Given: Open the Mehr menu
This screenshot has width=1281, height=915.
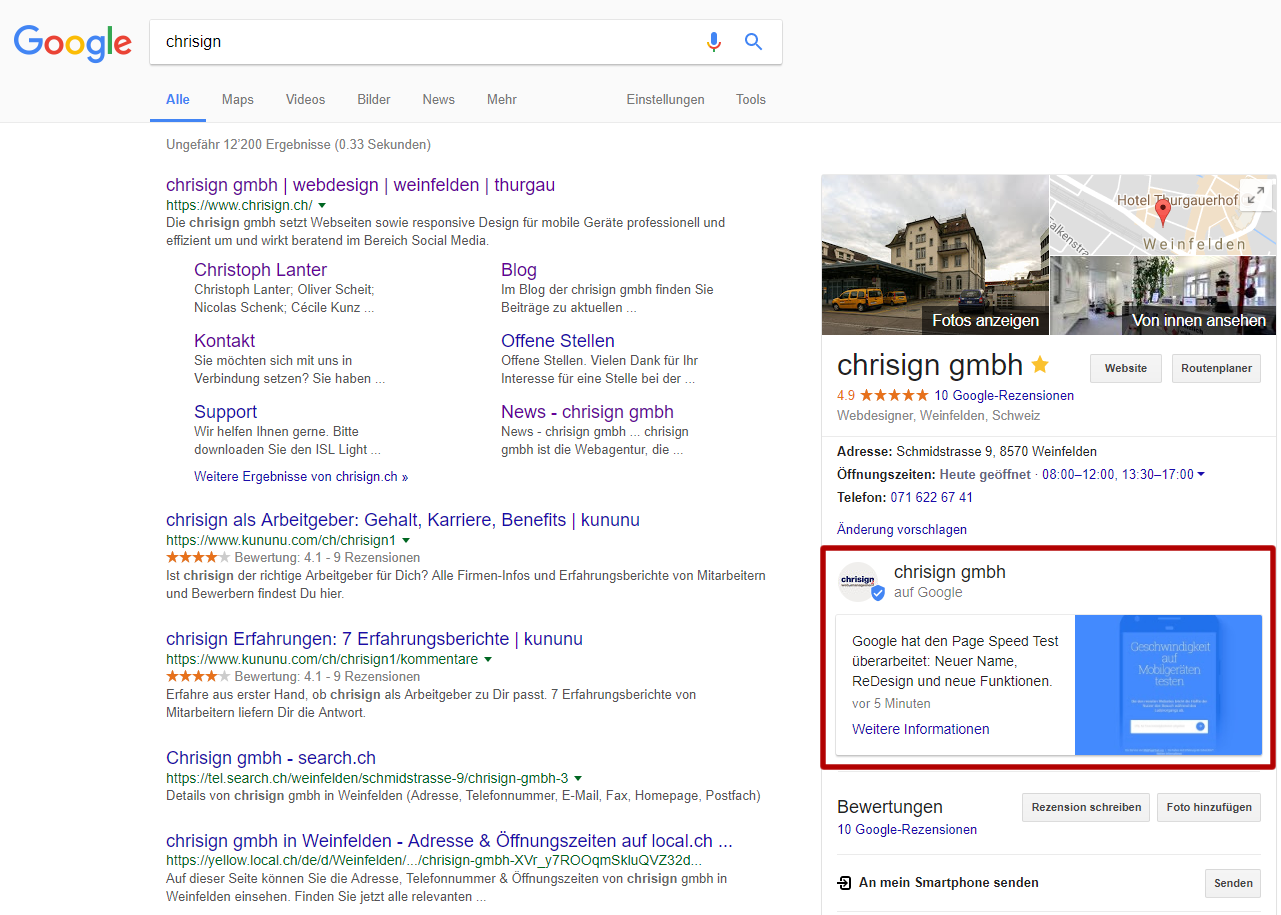Looking at the screenshot, I should [x=502, y=99].
